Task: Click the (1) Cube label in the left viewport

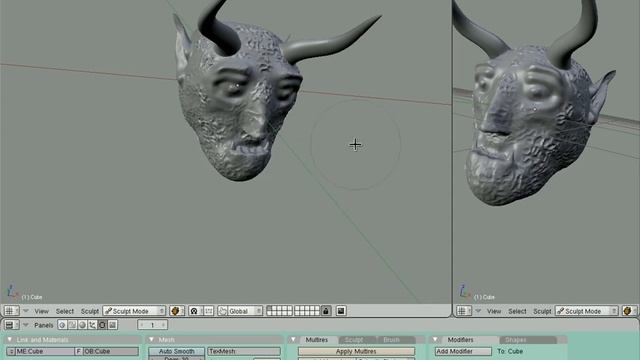Action: point(32,297)
